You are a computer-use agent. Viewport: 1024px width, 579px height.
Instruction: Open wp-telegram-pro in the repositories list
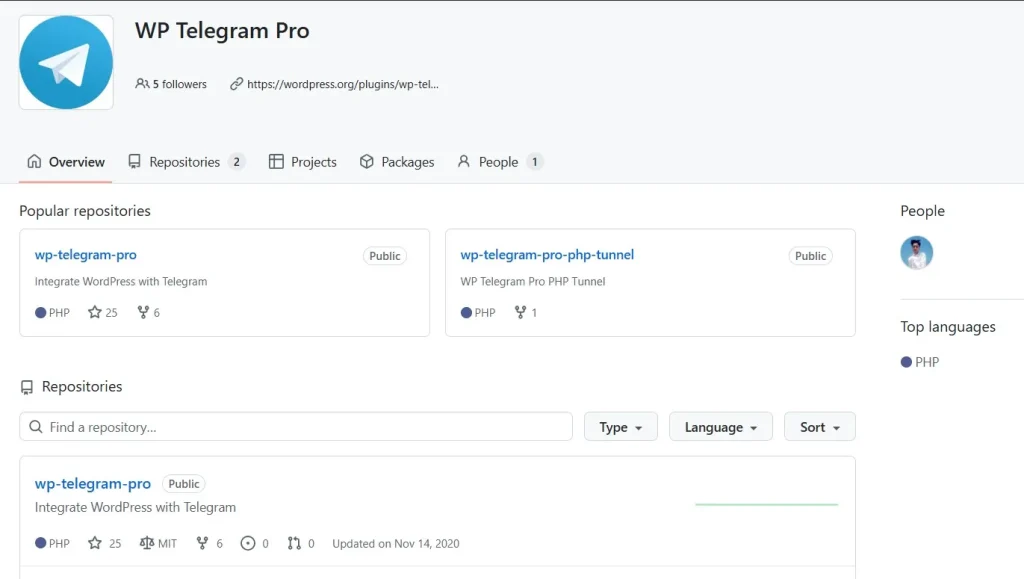93,484
